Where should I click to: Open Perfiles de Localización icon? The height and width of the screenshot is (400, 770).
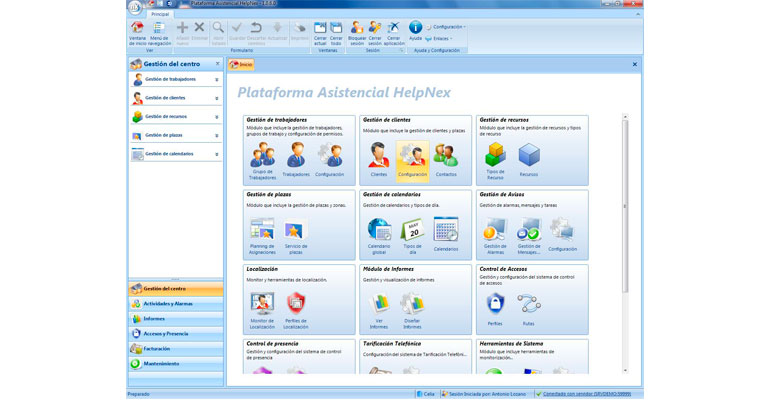click(296, 310)
